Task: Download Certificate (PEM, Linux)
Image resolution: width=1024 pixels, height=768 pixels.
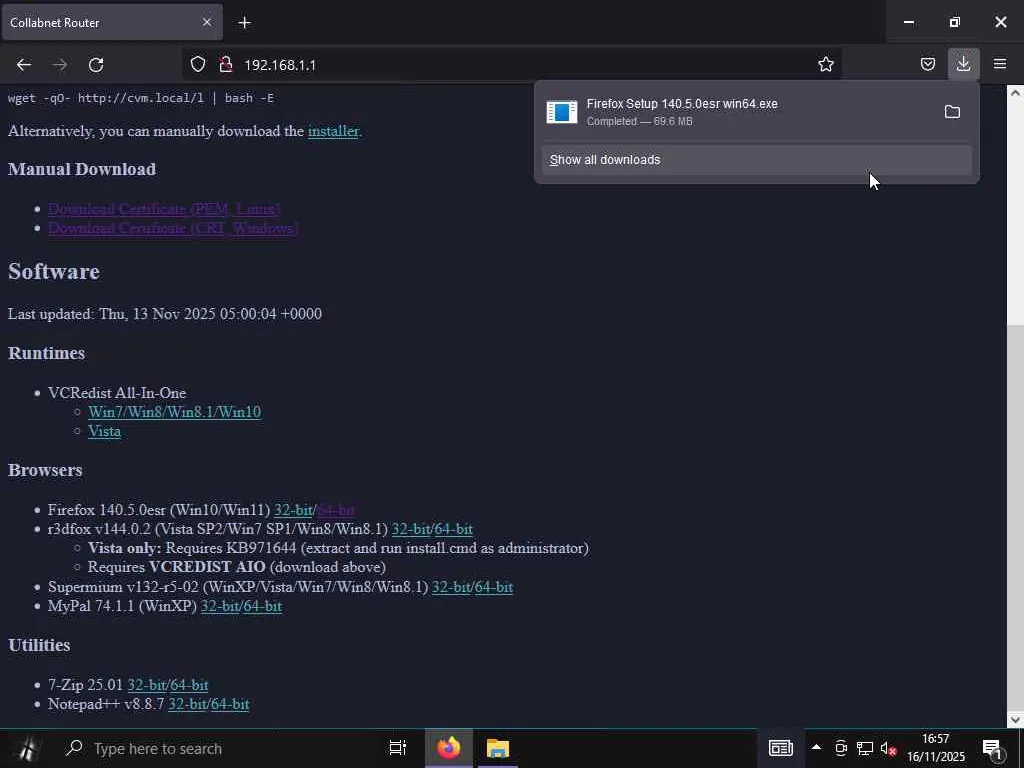Action: pyautogui.click(x=164, y=209)
